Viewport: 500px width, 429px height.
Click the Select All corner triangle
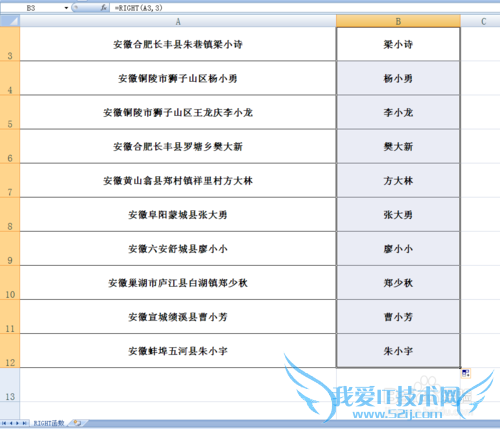tap(10, 21)
